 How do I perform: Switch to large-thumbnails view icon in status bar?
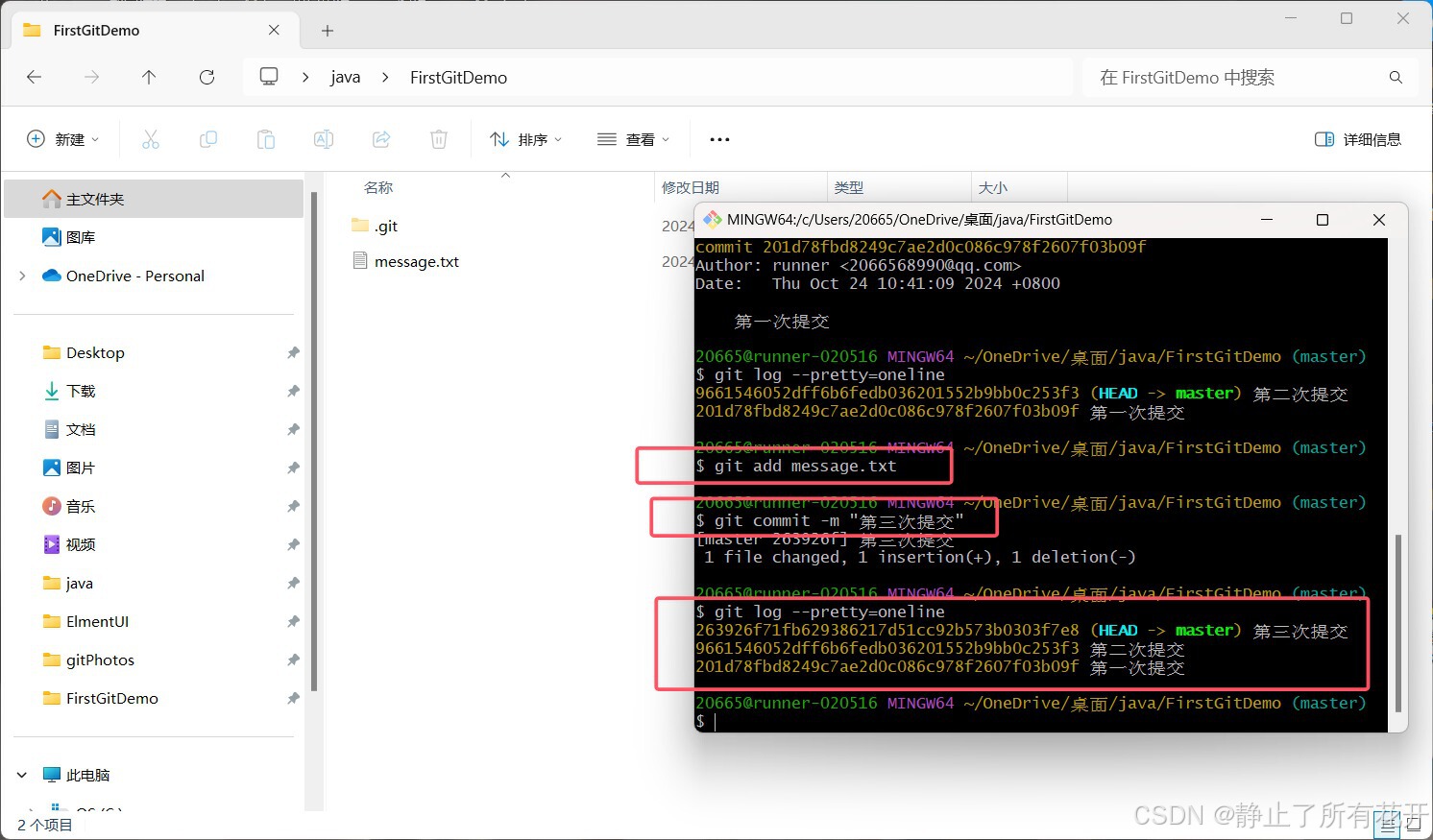pyautogui.click(x=1415, y=824)
